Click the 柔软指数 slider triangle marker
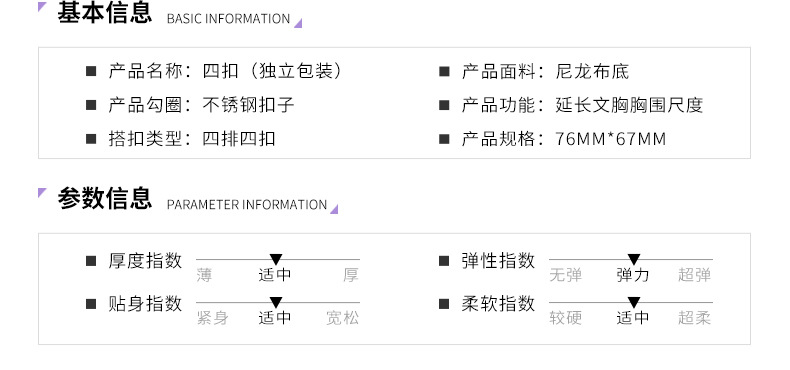Image resolution: width=790 pixels, height=370 pixels. pos(634,302)
